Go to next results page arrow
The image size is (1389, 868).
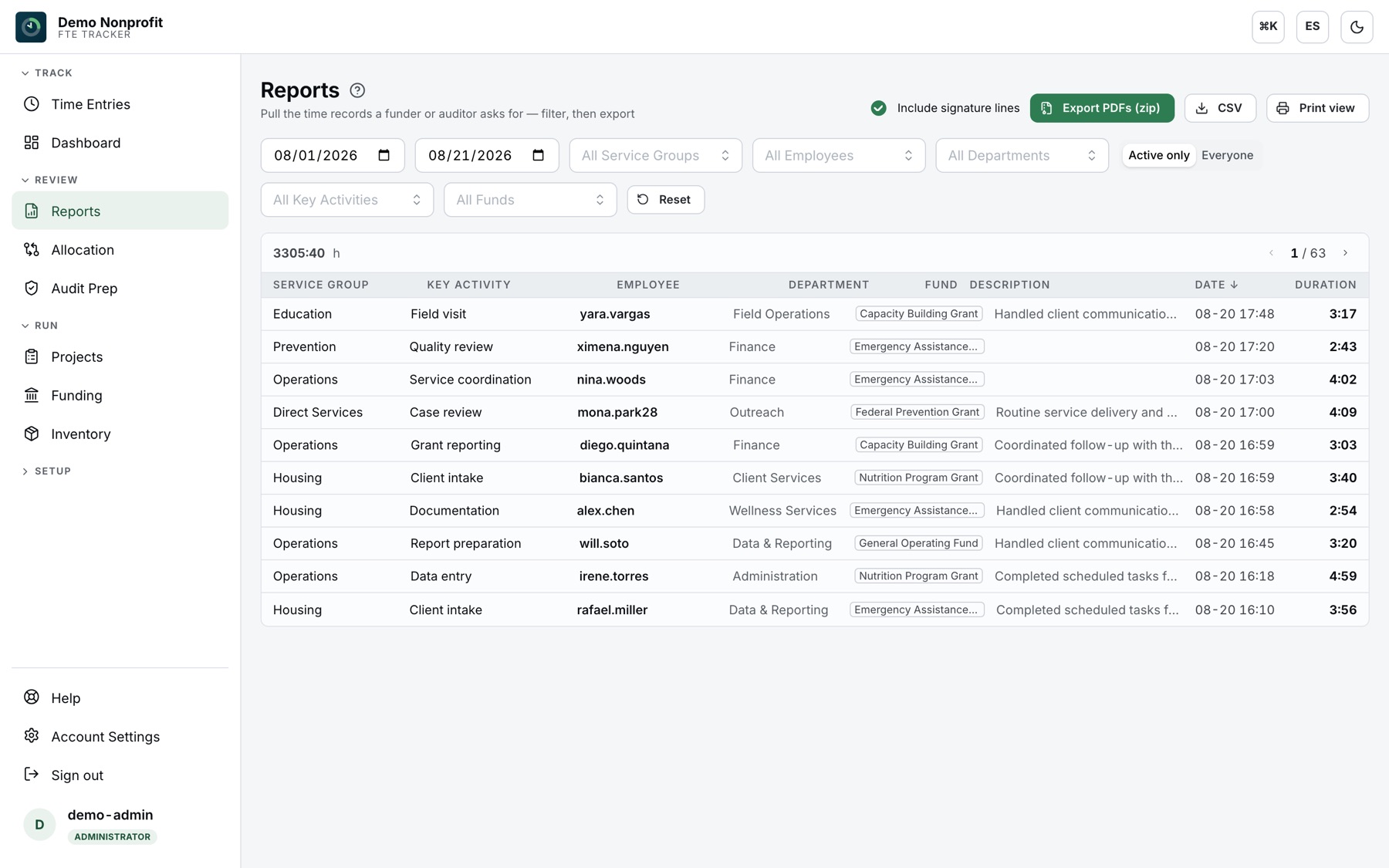point(1345,253)
